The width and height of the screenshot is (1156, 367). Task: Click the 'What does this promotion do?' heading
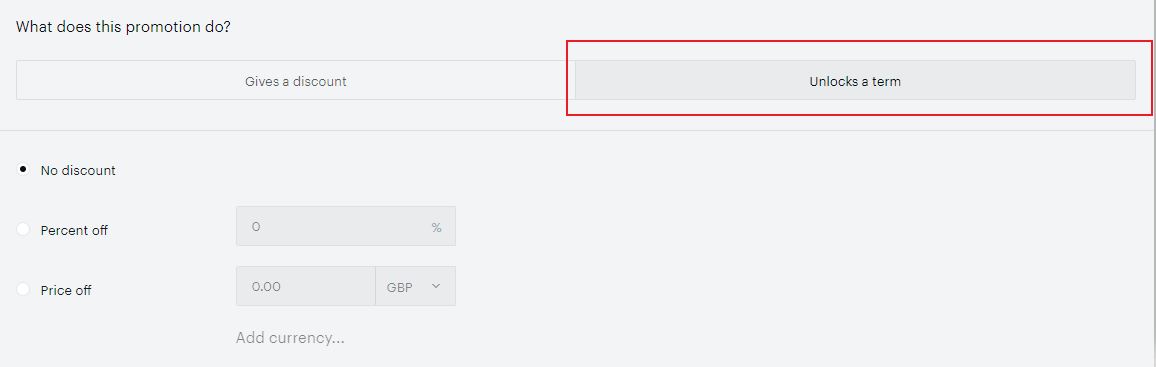point(123,27)
